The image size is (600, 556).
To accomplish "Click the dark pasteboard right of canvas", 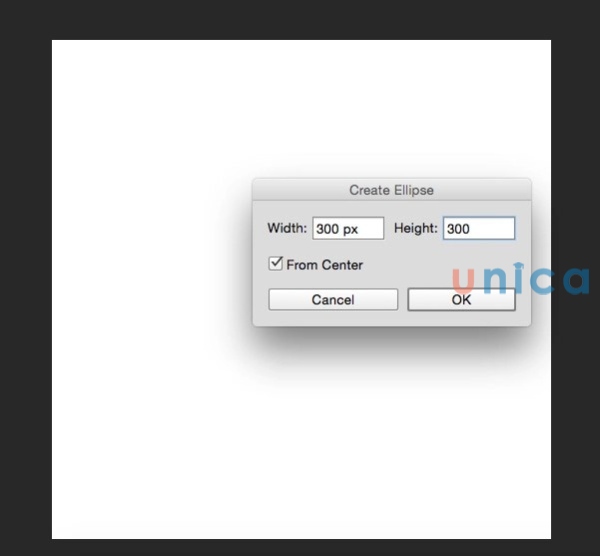I will click(576, 153).
